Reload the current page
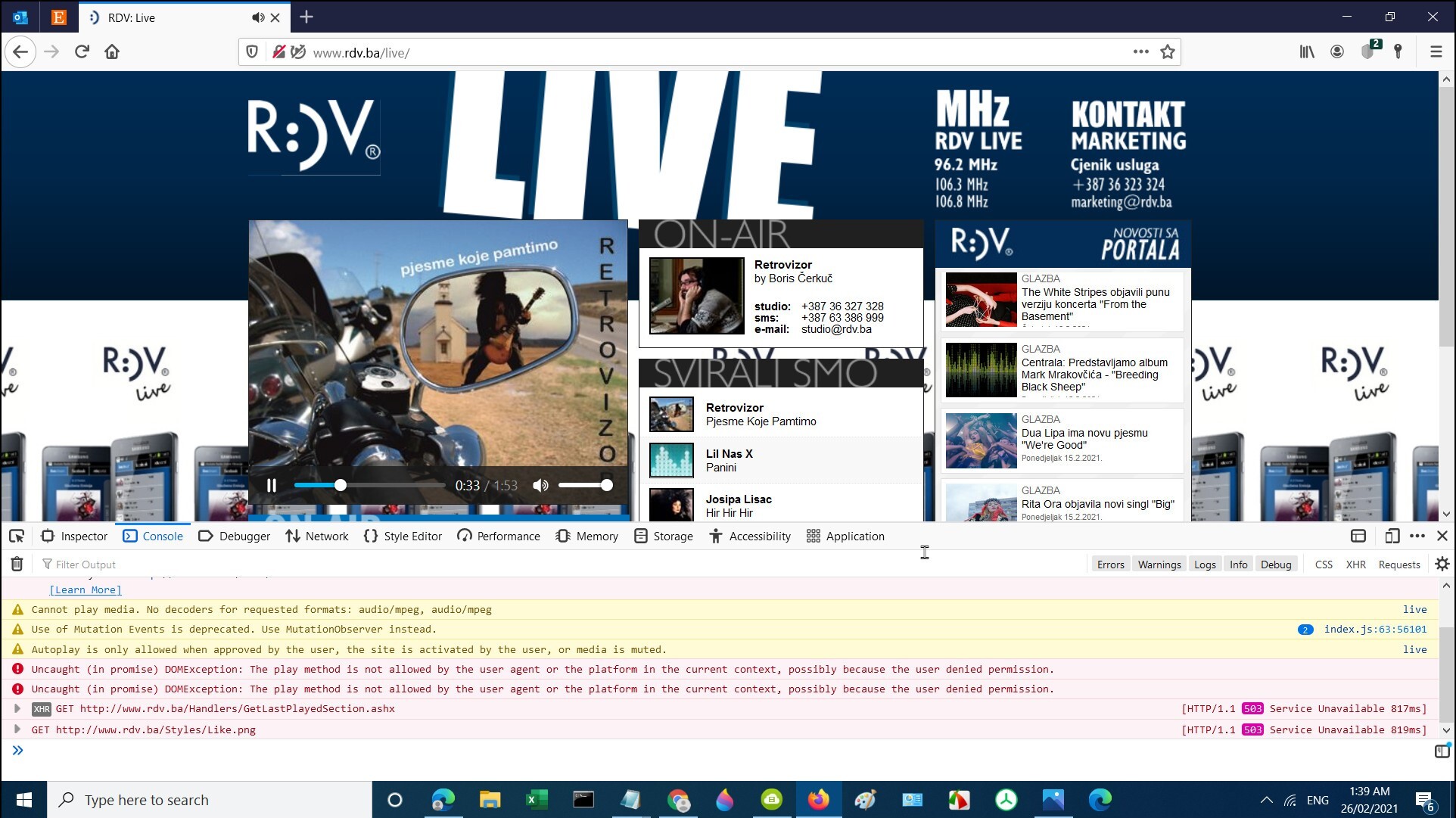1456x818 pixels. click(82, 52)
